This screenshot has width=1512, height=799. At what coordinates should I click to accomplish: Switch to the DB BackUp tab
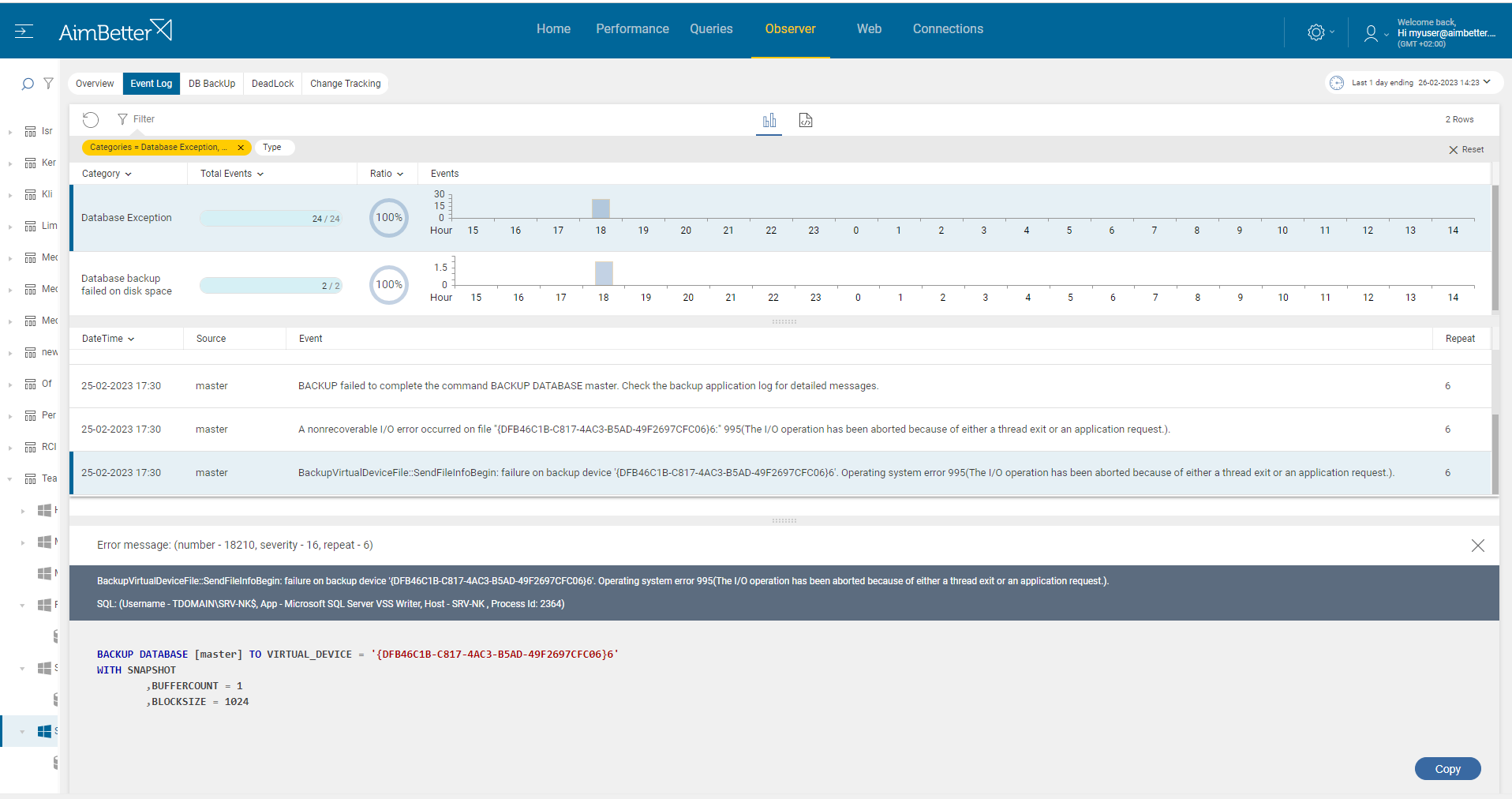(211, 83)
